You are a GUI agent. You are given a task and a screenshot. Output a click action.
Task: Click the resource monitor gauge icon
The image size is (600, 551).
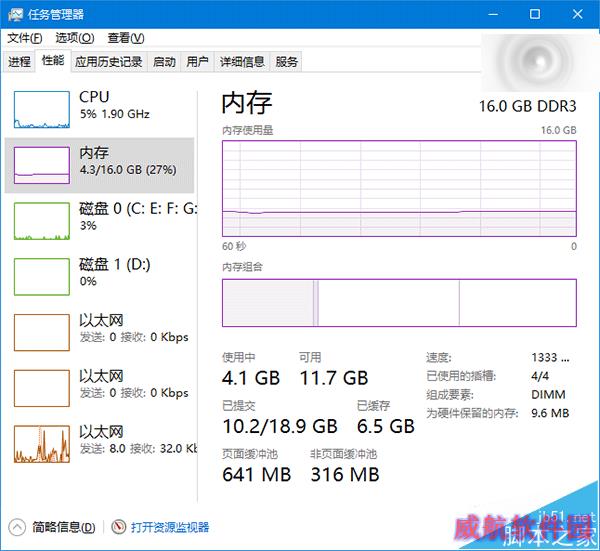coord(119,527)
